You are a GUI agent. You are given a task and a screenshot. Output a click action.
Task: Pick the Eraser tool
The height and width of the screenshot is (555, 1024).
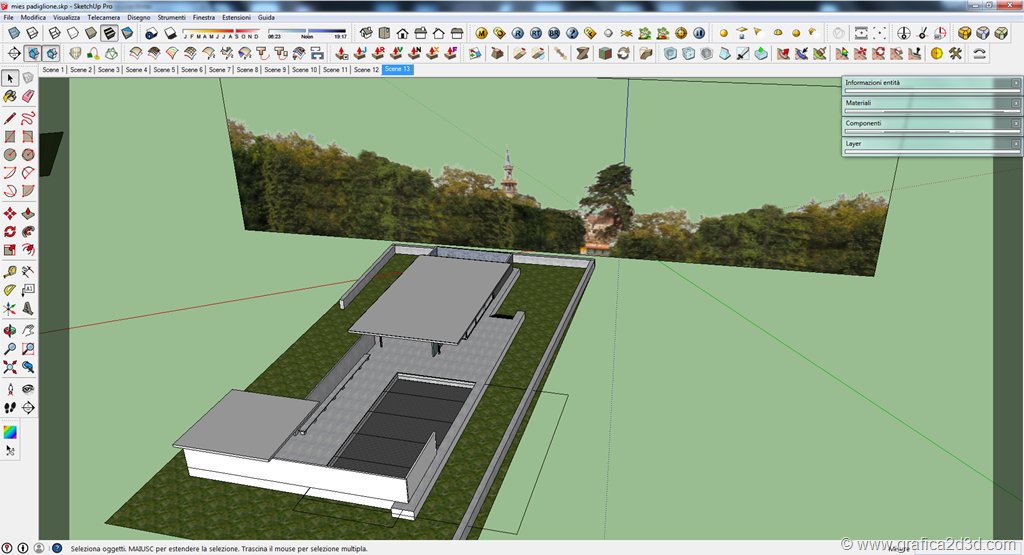click(x=28, y=96)
